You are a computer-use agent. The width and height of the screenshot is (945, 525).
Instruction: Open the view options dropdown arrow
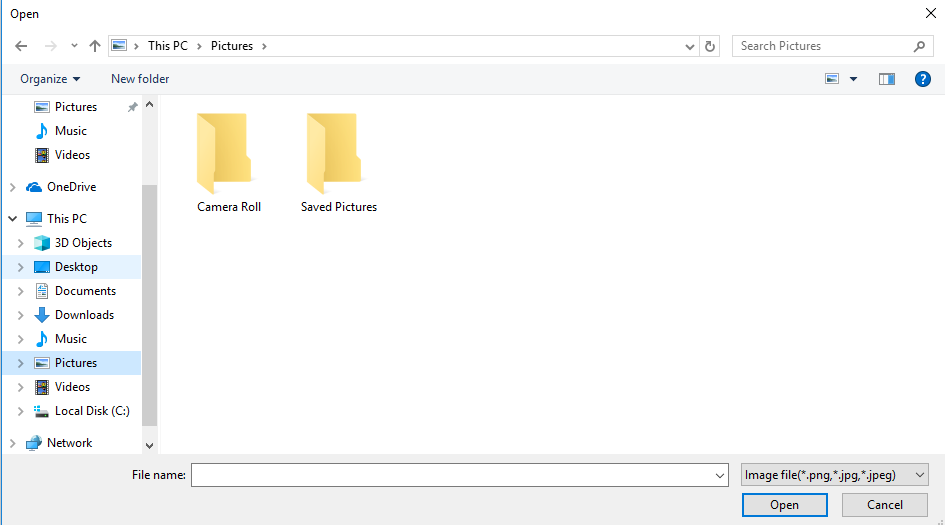pyautogui.click(x=853, y=79)
